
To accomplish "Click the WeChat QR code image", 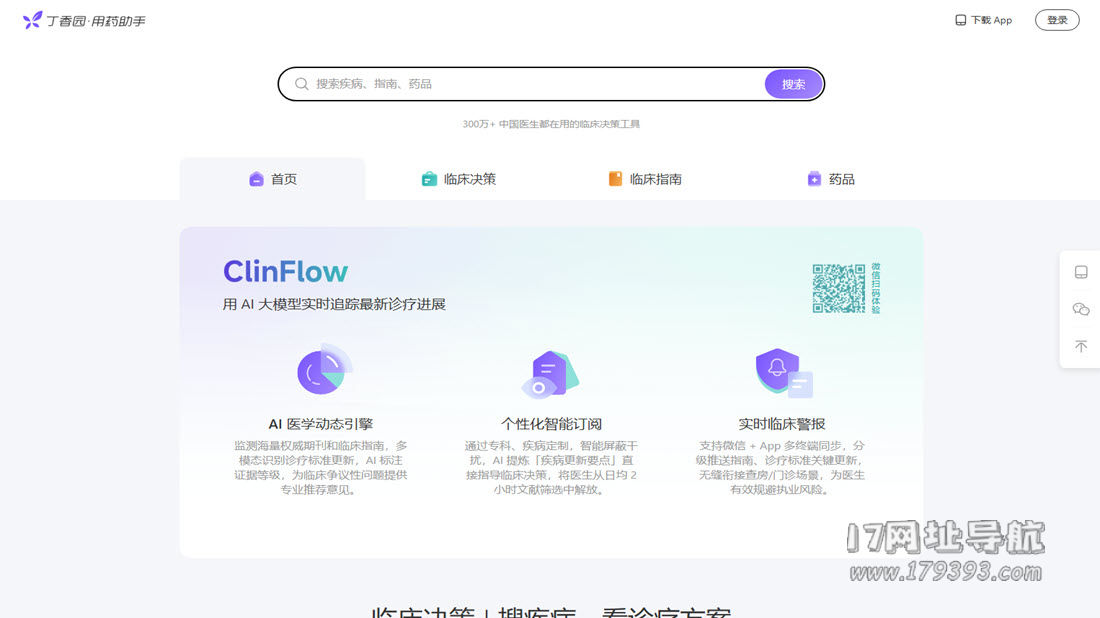I will point(838,289).
